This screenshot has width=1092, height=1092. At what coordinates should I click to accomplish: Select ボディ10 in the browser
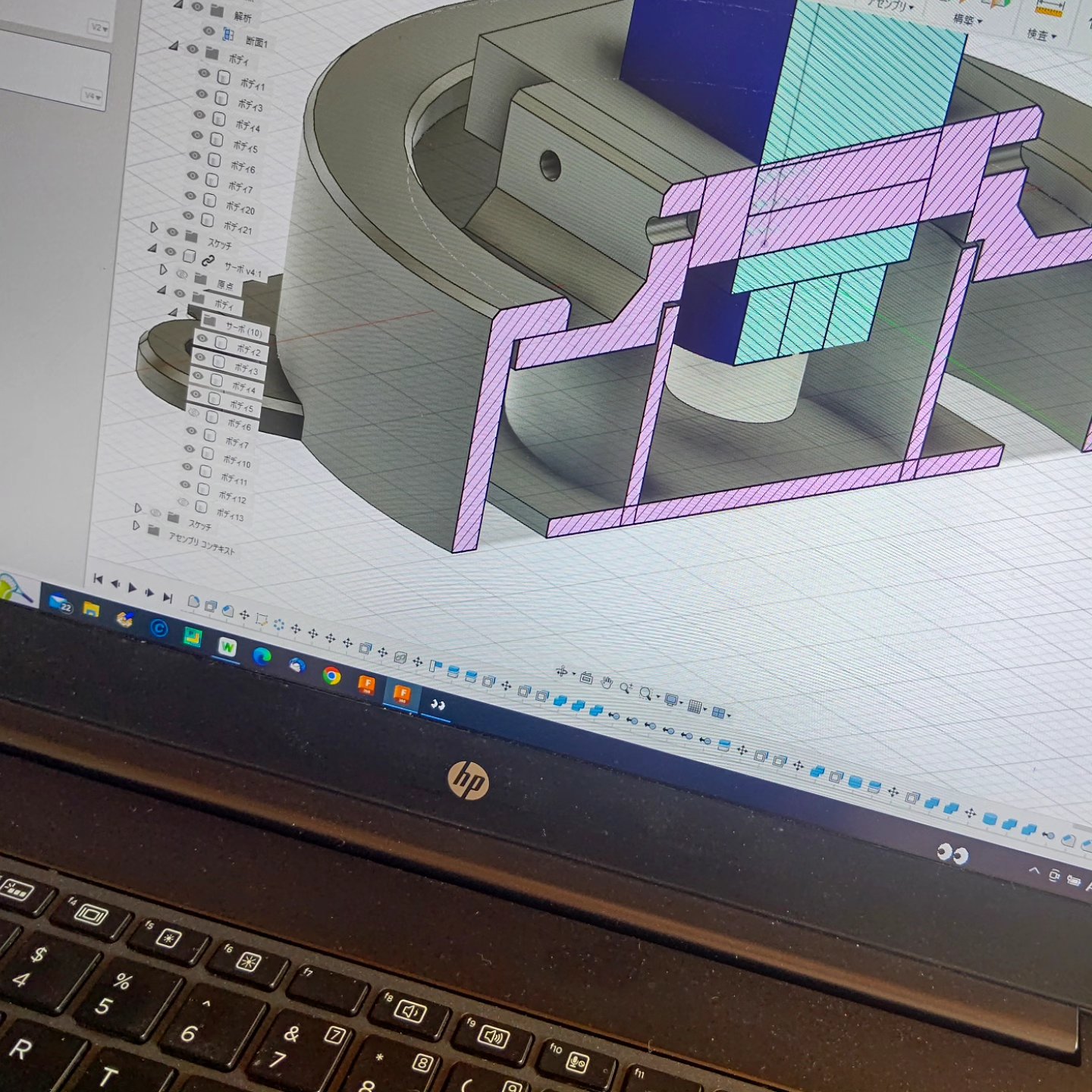(x=236, y=461)
